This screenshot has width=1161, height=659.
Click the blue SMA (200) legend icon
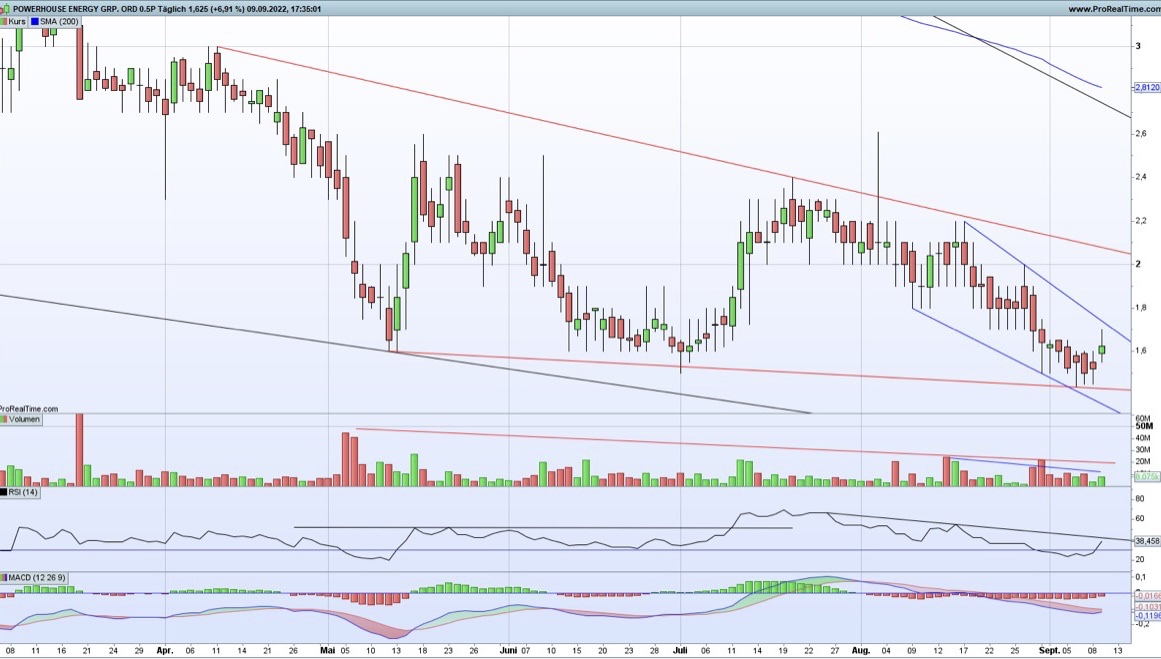pos(34,21)
